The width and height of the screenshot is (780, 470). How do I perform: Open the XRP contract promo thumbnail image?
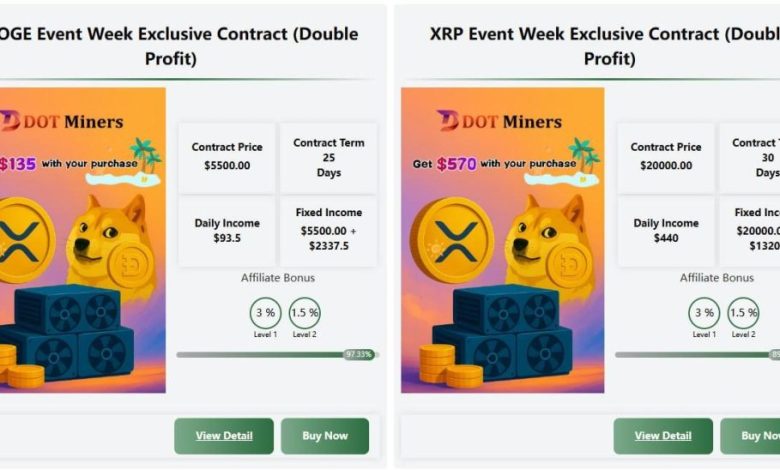(502, 240)
